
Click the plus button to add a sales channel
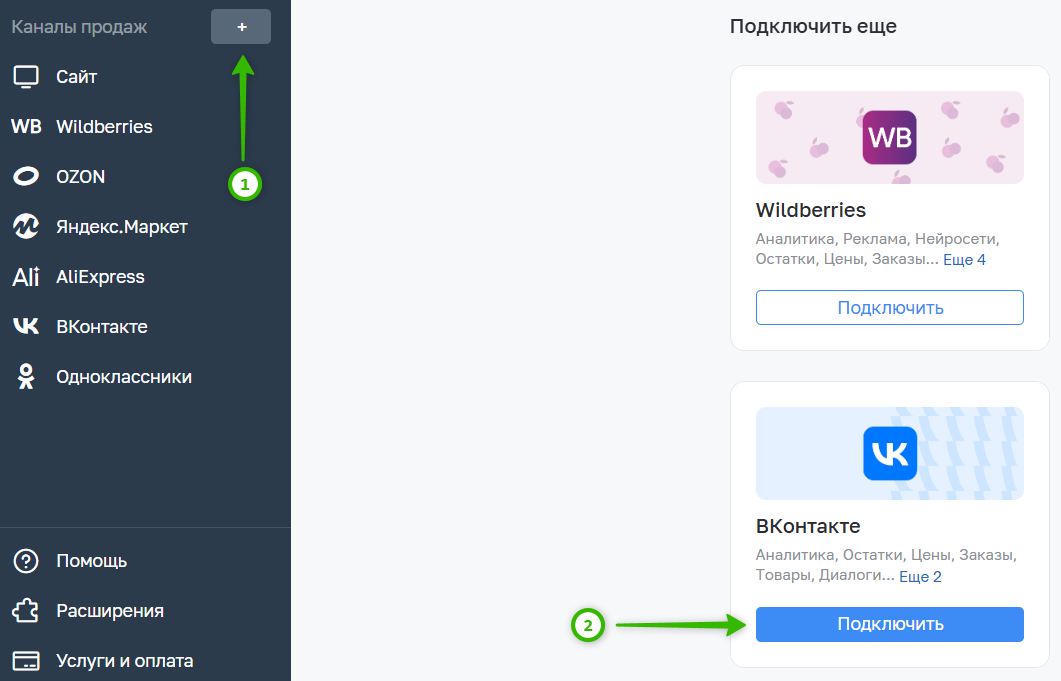pos(241,26)
